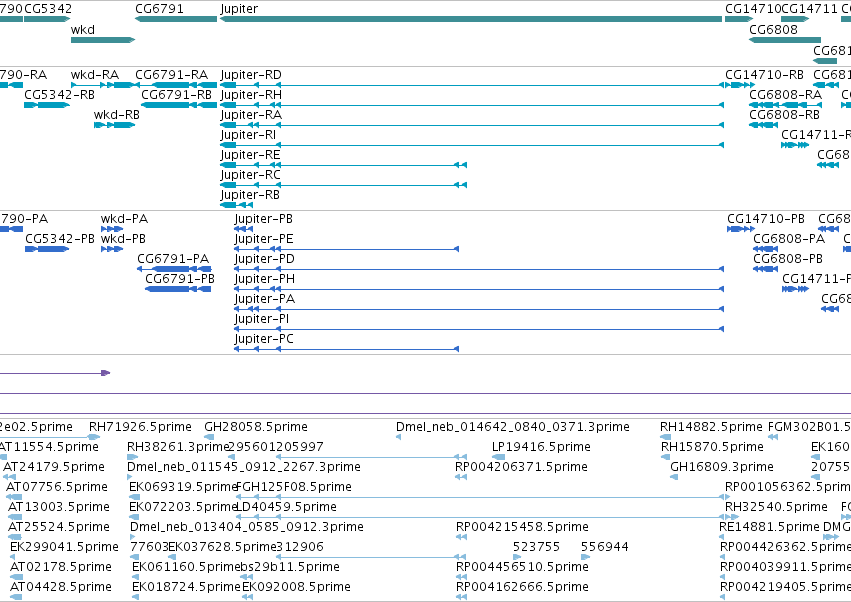
Task: Open EST RH15870.5prime
Action: pyautogui.click(x=665, y=457)
